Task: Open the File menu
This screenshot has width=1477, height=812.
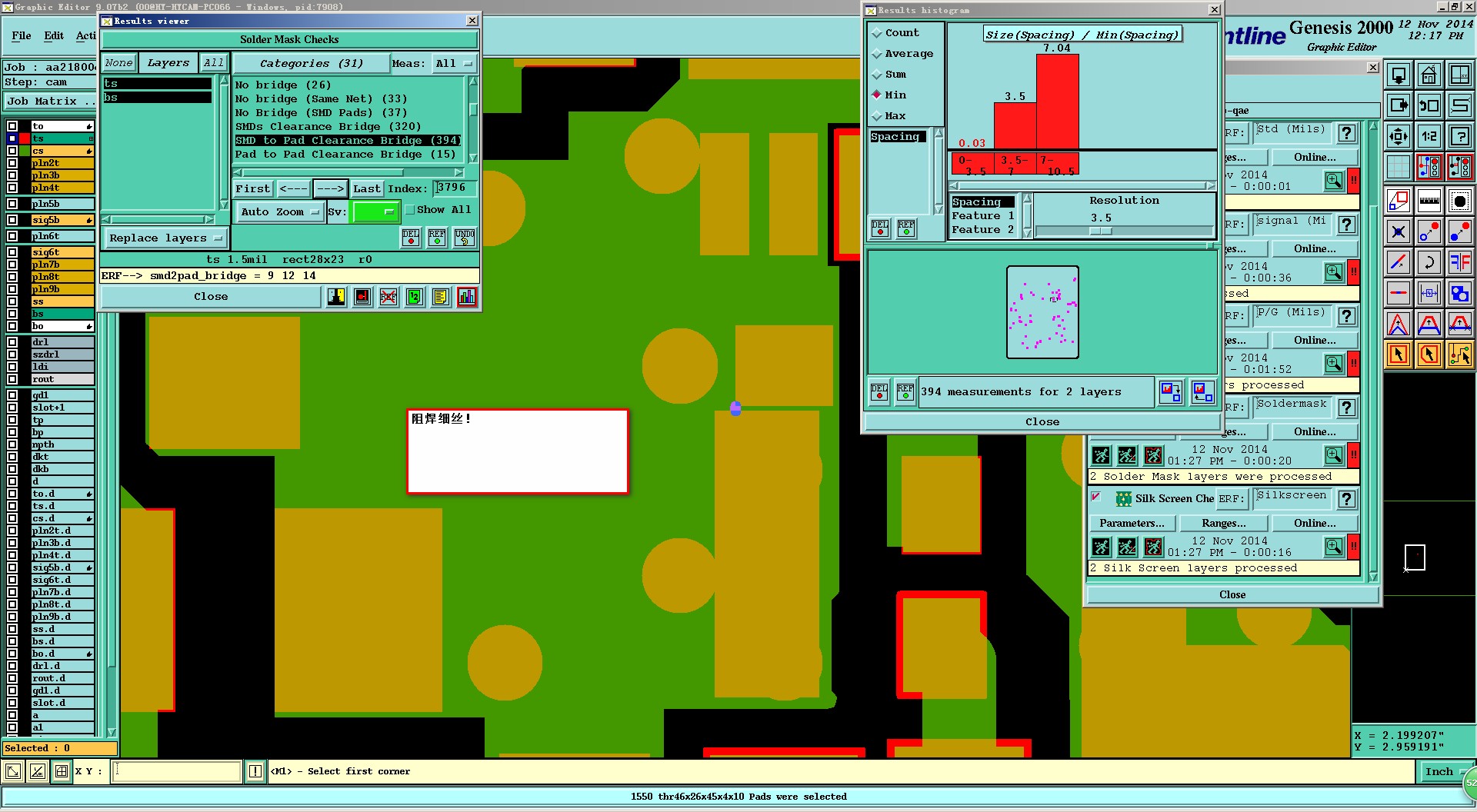Action: [x=22, y=35]
